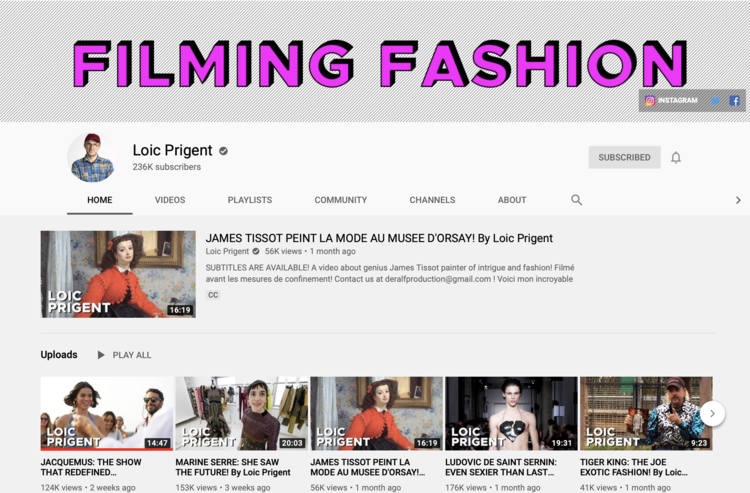Viewport: 750px width, 493px height.
Task: Open featured James Tissot video thumbnail
Action: click(118, 274)
